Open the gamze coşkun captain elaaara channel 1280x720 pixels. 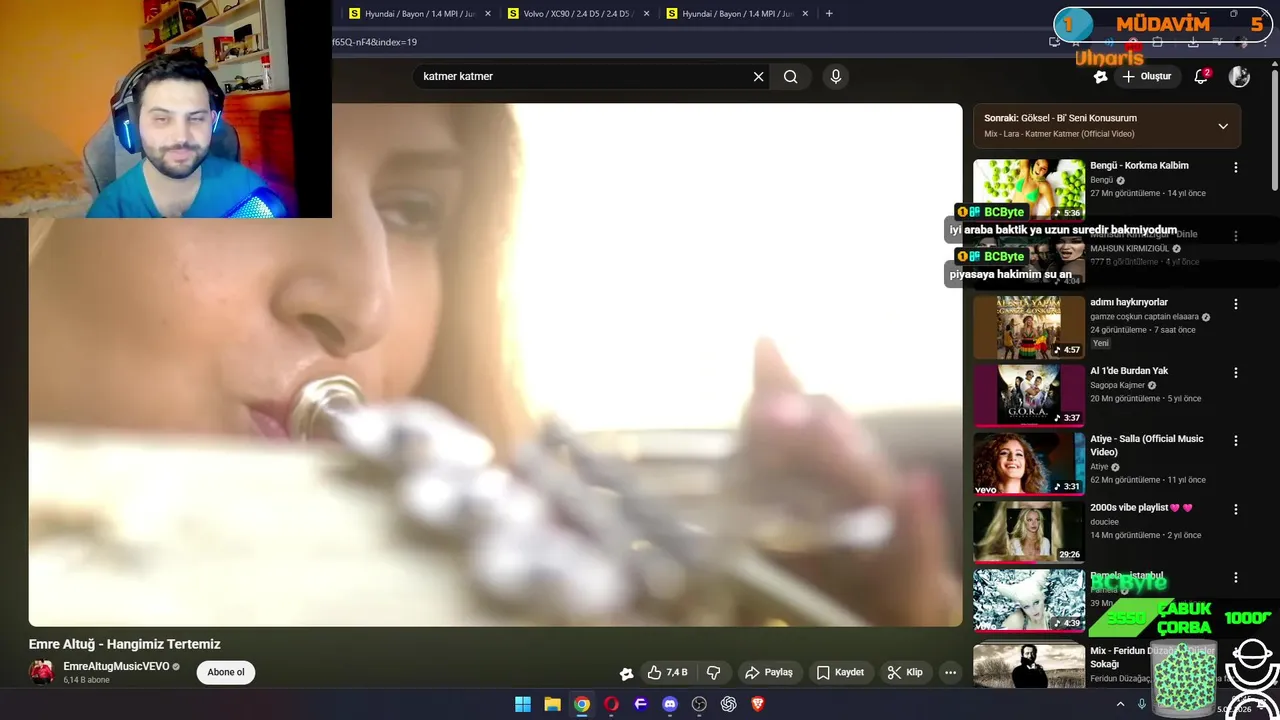tap(1144, 317)
